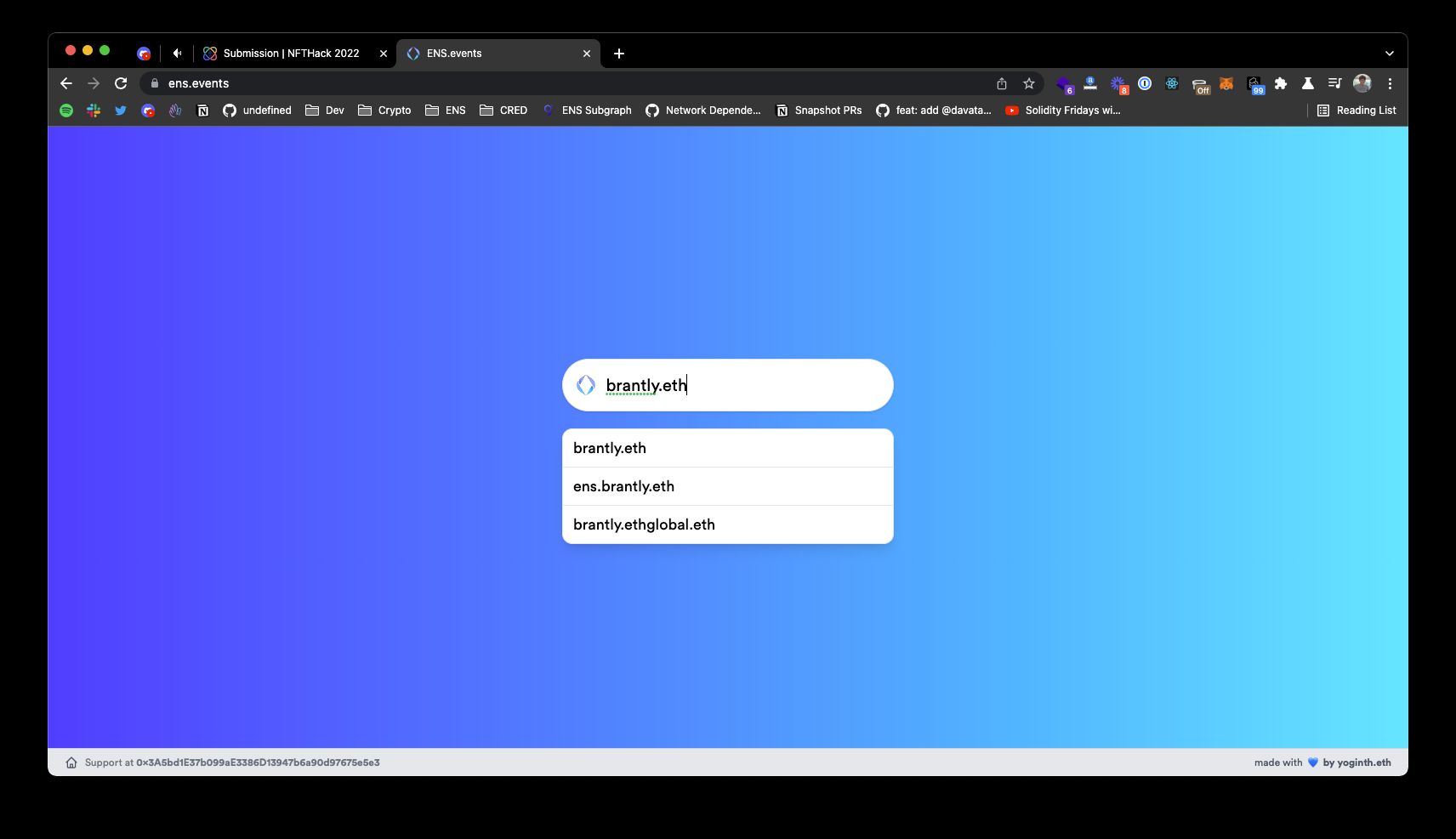Click the ENS logo inside the search box
This screenshot has width=1456, height=839.
coord(586,385)
